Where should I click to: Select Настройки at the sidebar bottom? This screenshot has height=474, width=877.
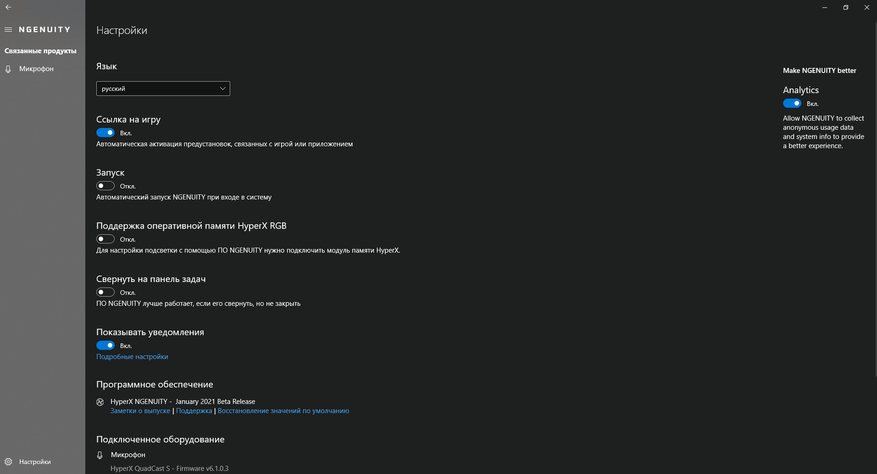click(35, 462)
